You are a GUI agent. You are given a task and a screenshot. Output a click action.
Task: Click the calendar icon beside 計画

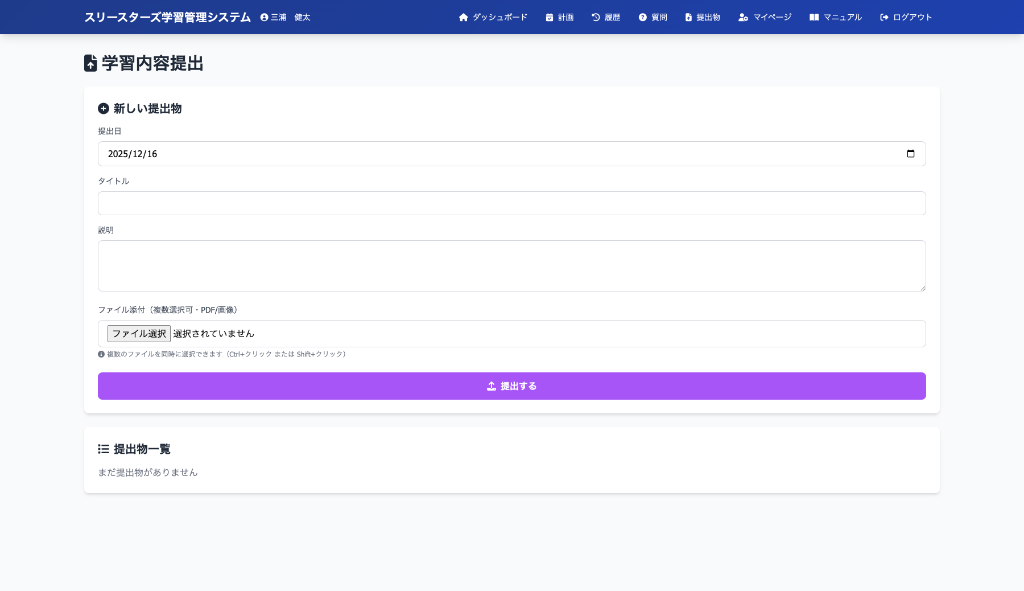(549, 17)
